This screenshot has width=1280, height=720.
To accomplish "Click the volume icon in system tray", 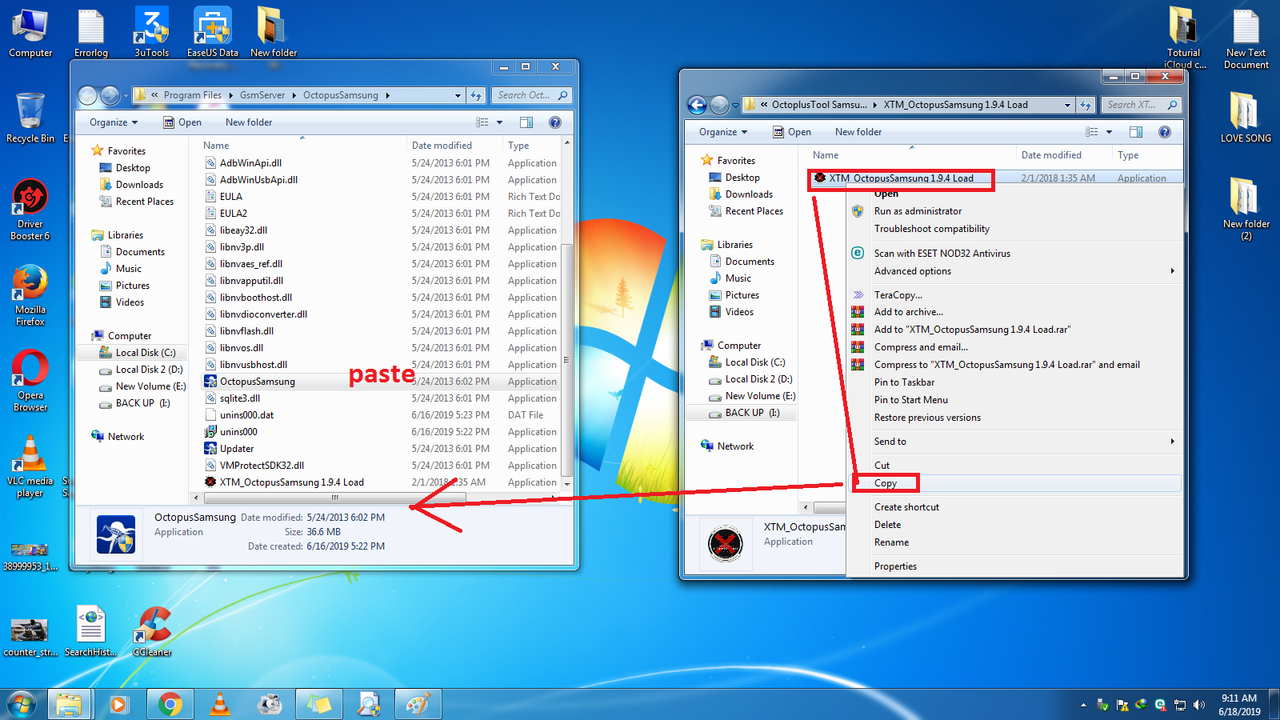I will coord(1200,704).
